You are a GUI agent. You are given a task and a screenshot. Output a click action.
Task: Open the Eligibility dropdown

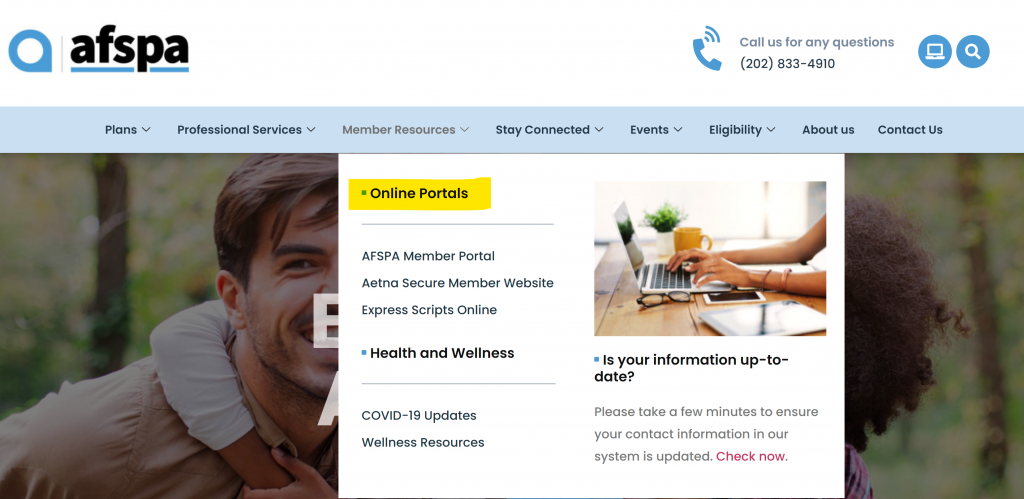tap(743, 130)
